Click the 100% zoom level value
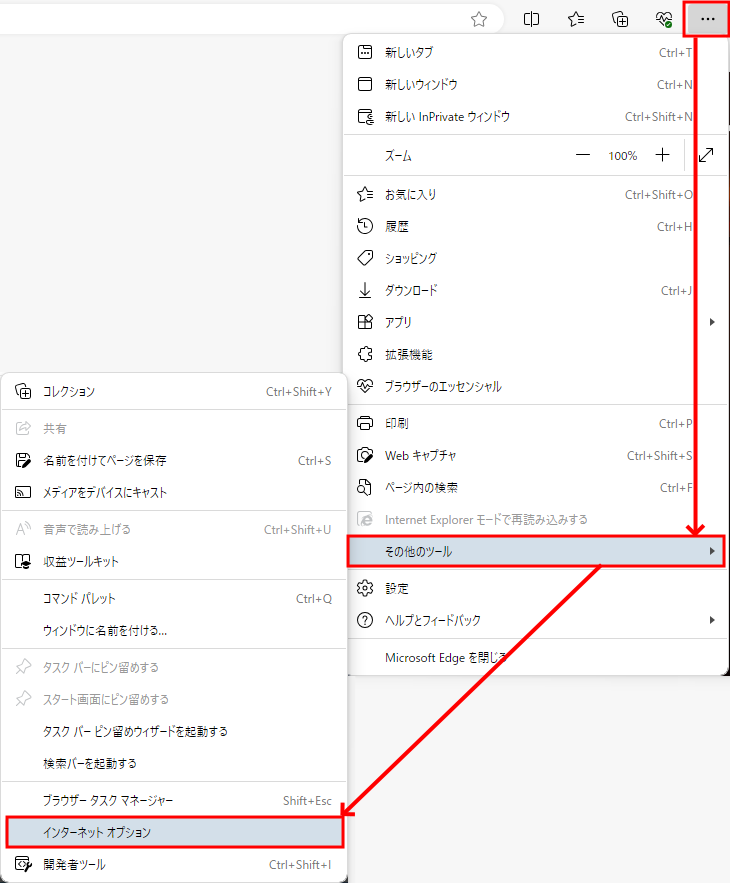Viewport: 730px width, 883px height. click(622, 155)
